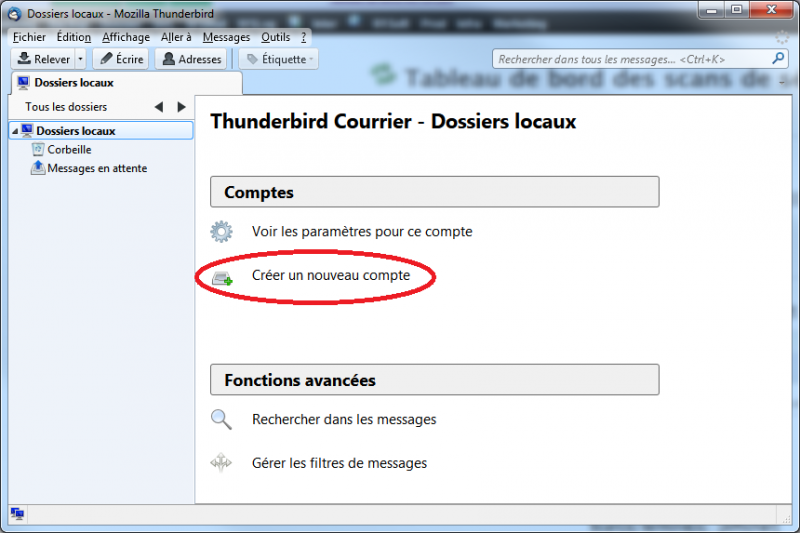This screenshot has height=533, width=800.
Task: Select Messages en attente folder
Action: tap(97, 168)
